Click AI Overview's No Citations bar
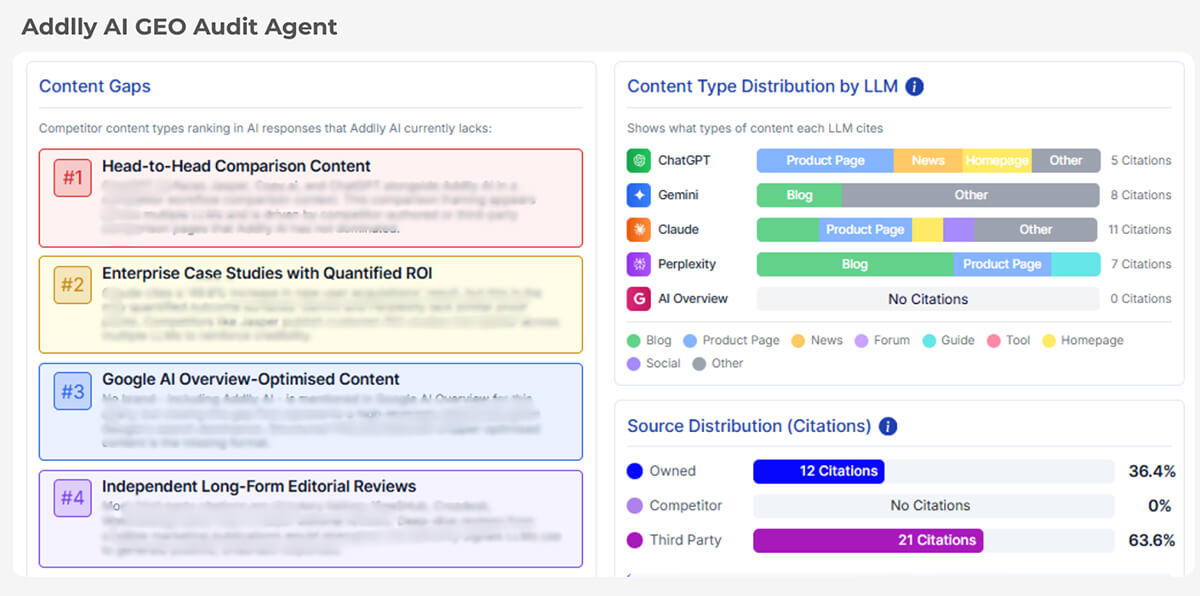 click(928, 298)
